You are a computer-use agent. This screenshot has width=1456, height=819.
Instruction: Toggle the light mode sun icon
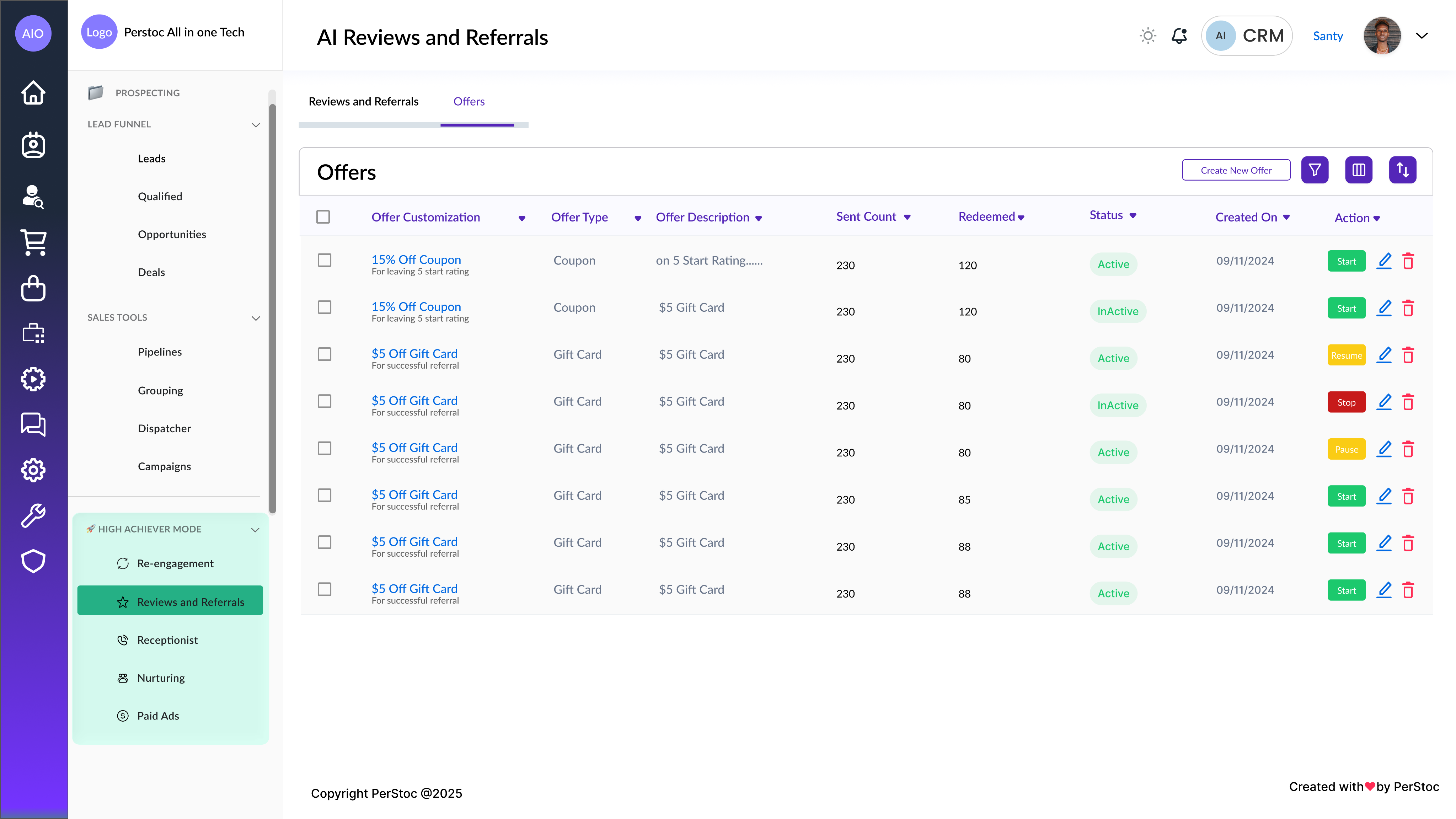(x=1147, y=36)
